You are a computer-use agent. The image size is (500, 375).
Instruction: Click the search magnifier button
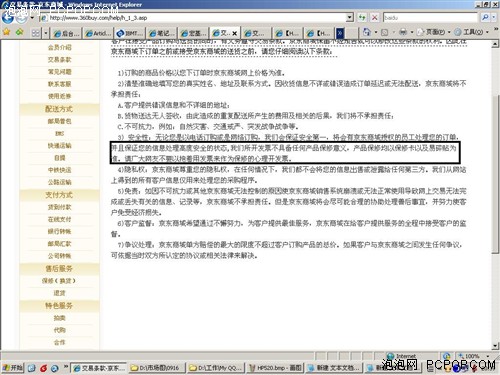[x=485, y=17]
